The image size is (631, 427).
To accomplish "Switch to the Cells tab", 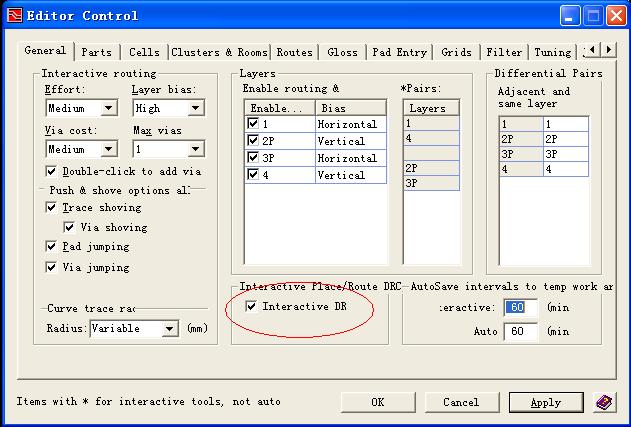I will coord(144,52).
